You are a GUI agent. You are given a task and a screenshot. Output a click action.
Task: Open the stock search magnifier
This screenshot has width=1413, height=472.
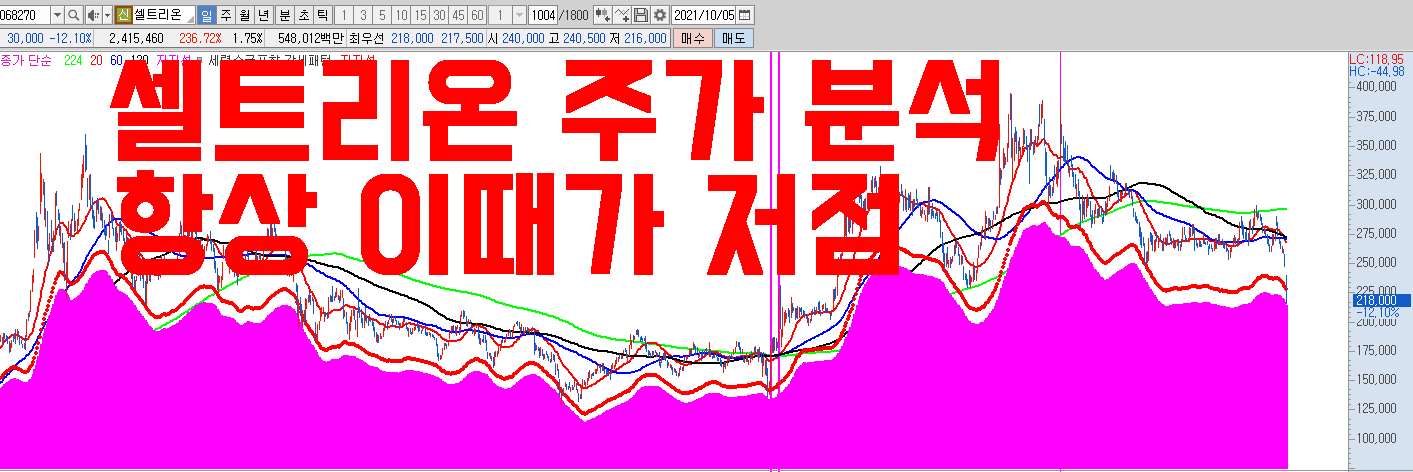74,15
